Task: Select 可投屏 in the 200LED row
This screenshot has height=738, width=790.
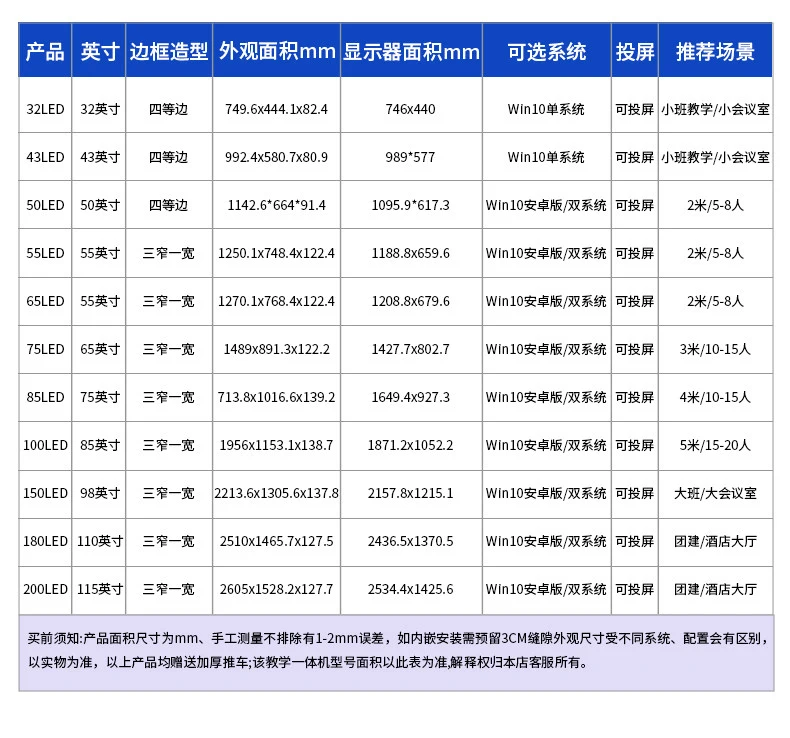Action: point(635,589)
